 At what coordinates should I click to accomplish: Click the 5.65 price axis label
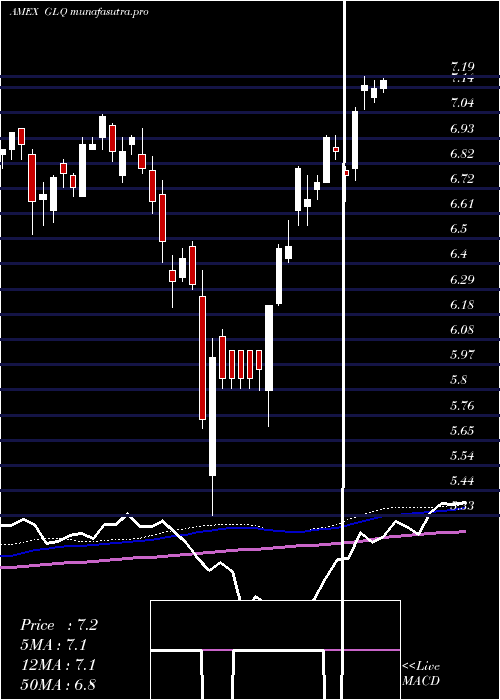click(x=462, y=431)
